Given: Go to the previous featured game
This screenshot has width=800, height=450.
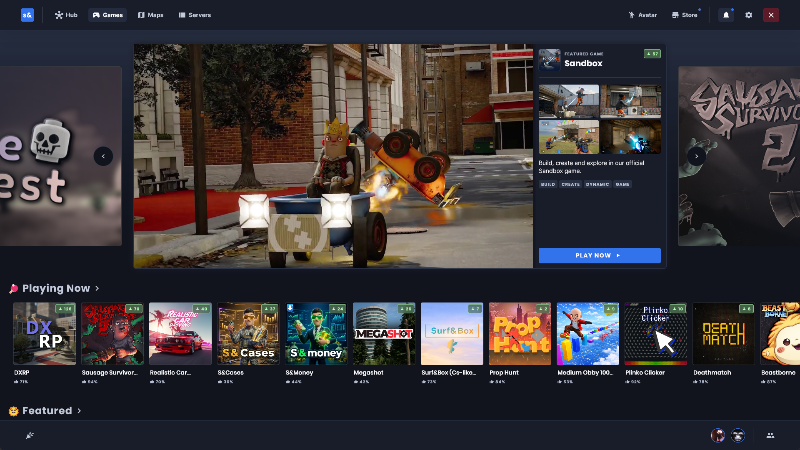Looking at the screenshot, I should pos(103,156).
